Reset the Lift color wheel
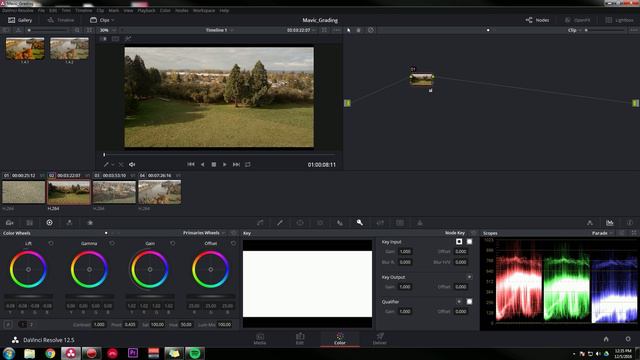The height and width of the screenshot is (360, 640). point(51,243)
